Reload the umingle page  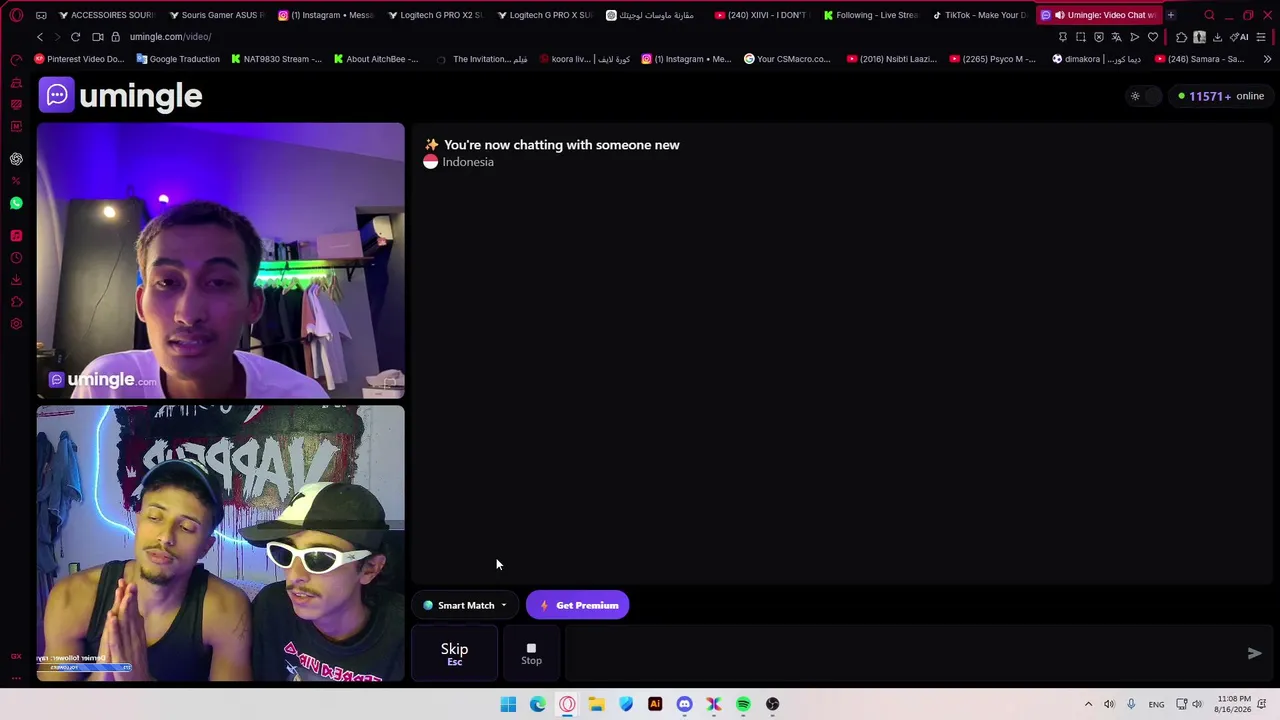point(75,37)
